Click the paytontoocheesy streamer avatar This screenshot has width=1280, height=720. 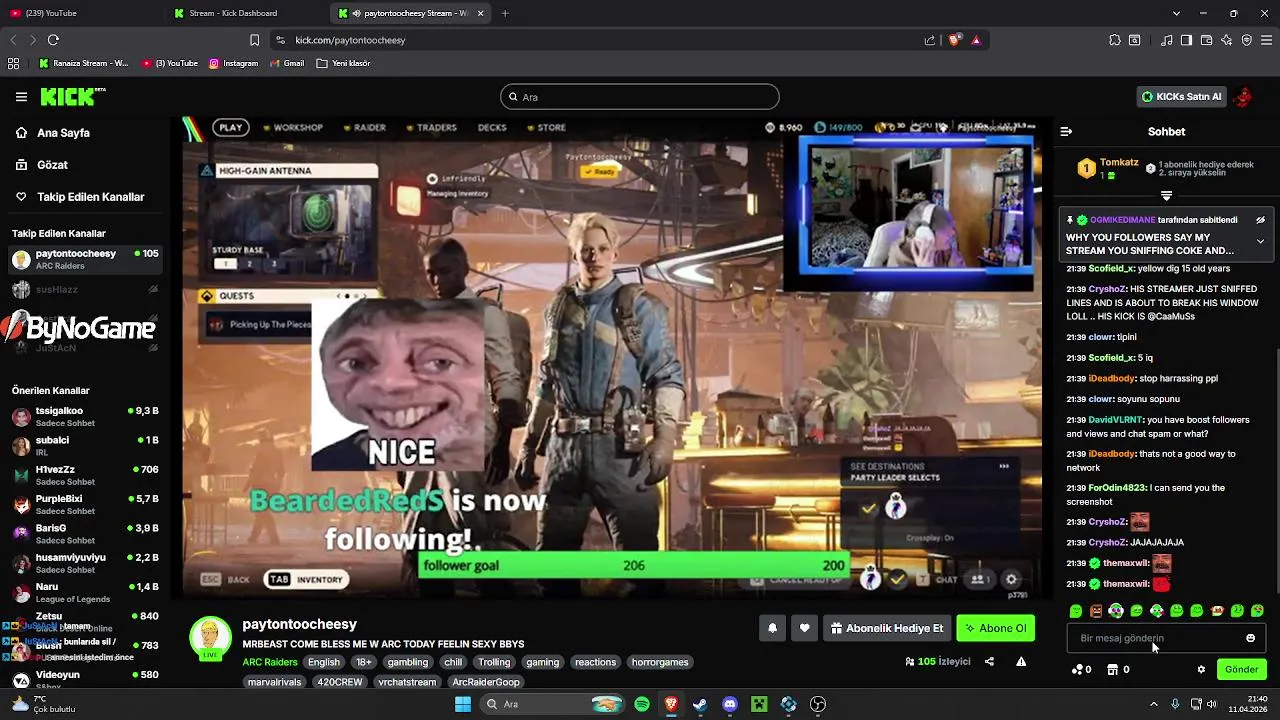click(210, 636)
